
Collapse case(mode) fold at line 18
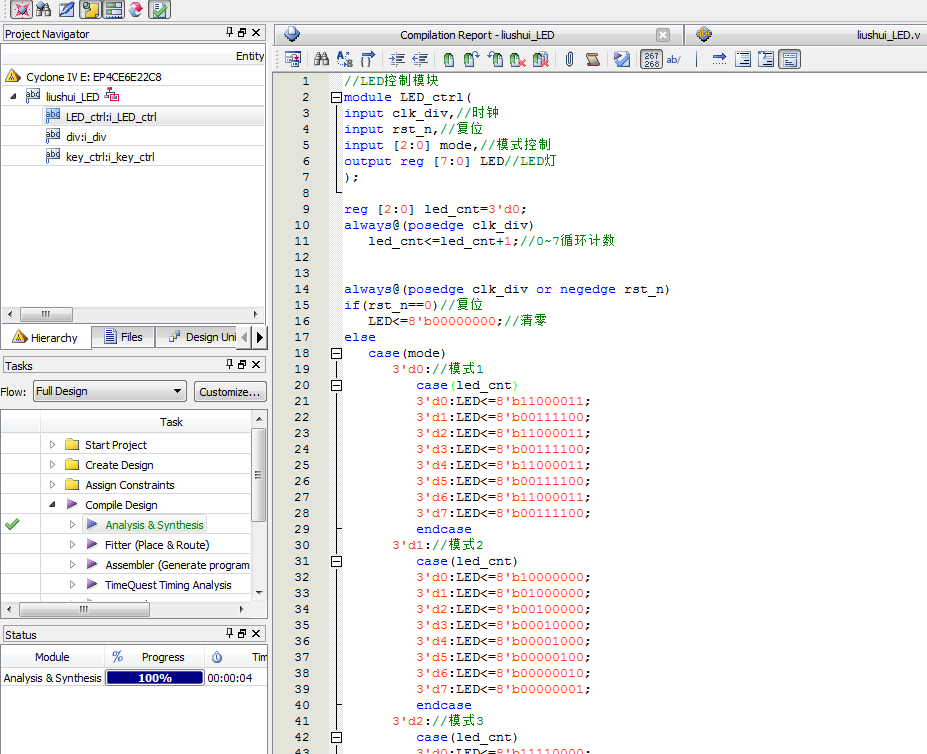pos(336,353)
